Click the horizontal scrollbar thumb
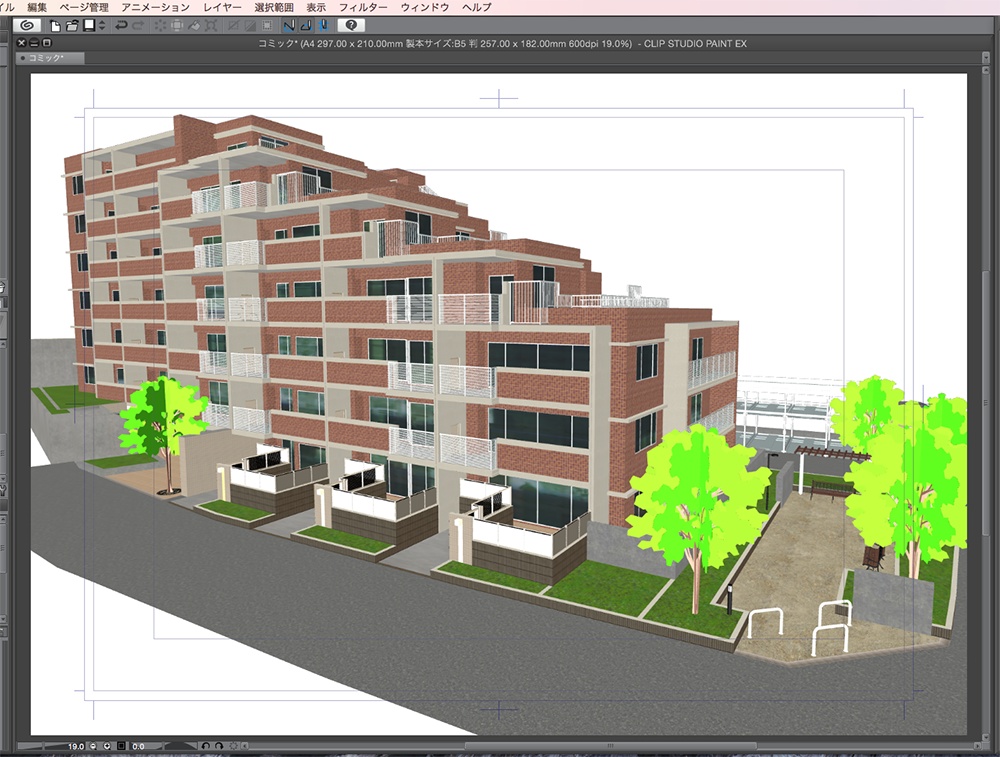 pos(610,746)
